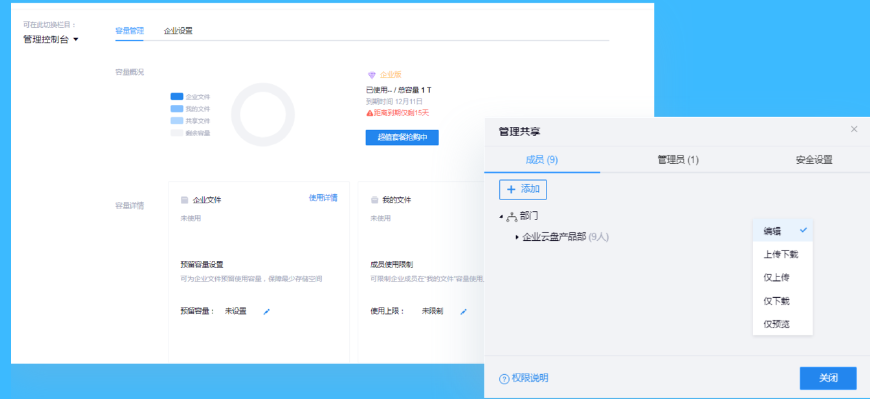Open the 权限说明 help link
This screenshot has width=870, height=399.
click(530, 378)
